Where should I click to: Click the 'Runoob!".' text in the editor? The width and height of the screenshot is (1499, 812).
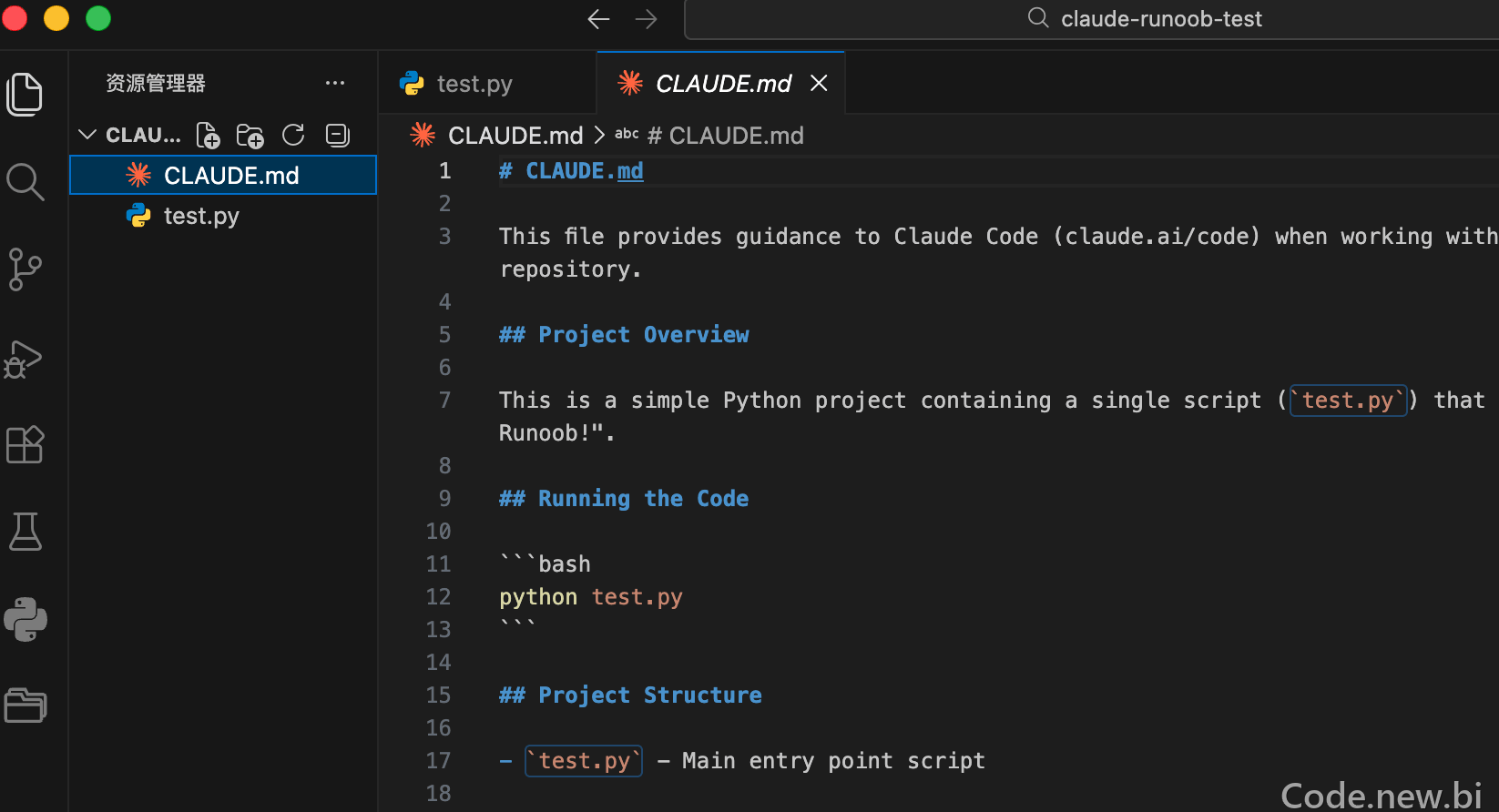[x=556, y=433]
